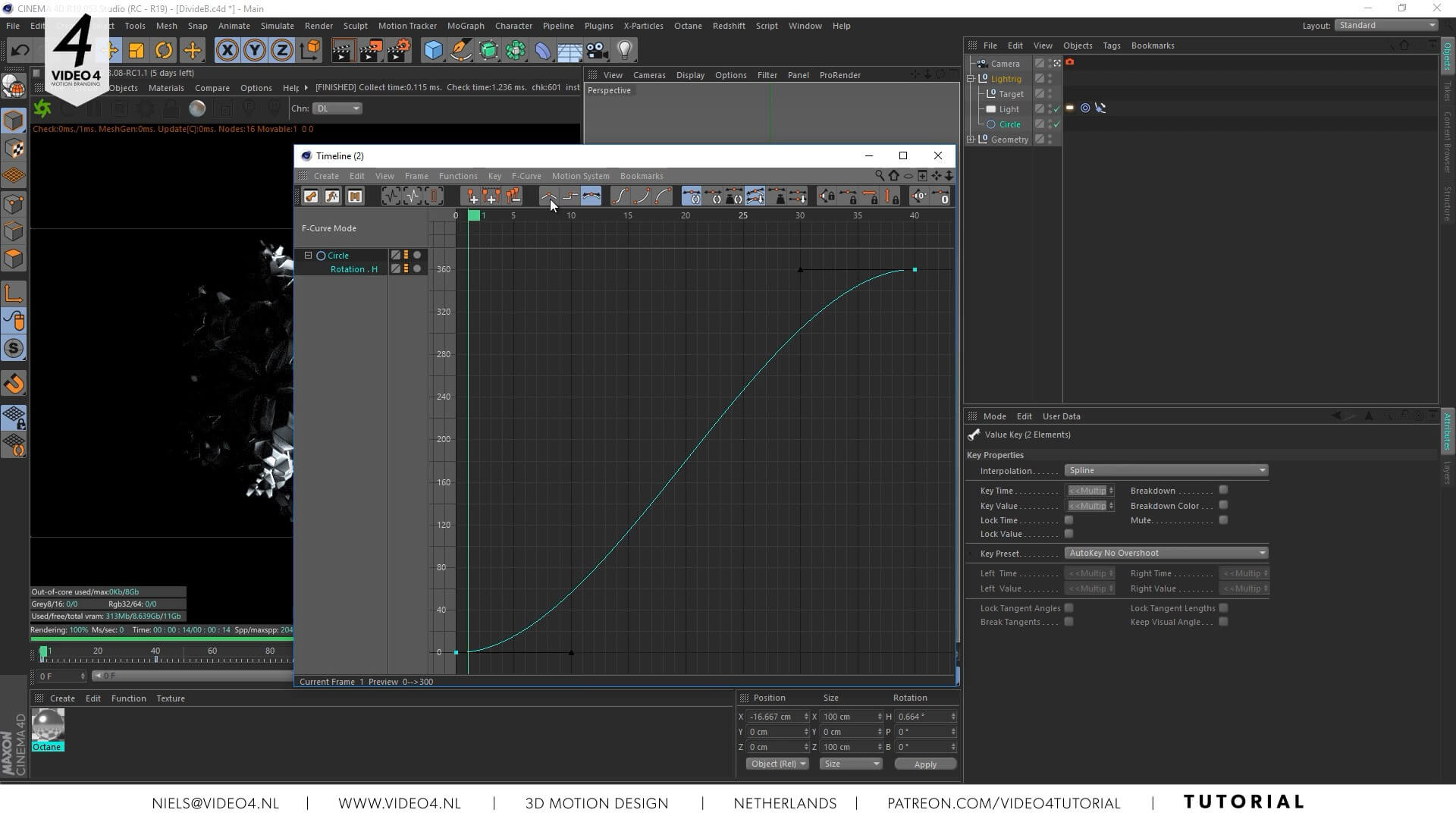Click the Cube primitive icon
The width and height of the screenshot is (1456, 819).
point(433,51)
